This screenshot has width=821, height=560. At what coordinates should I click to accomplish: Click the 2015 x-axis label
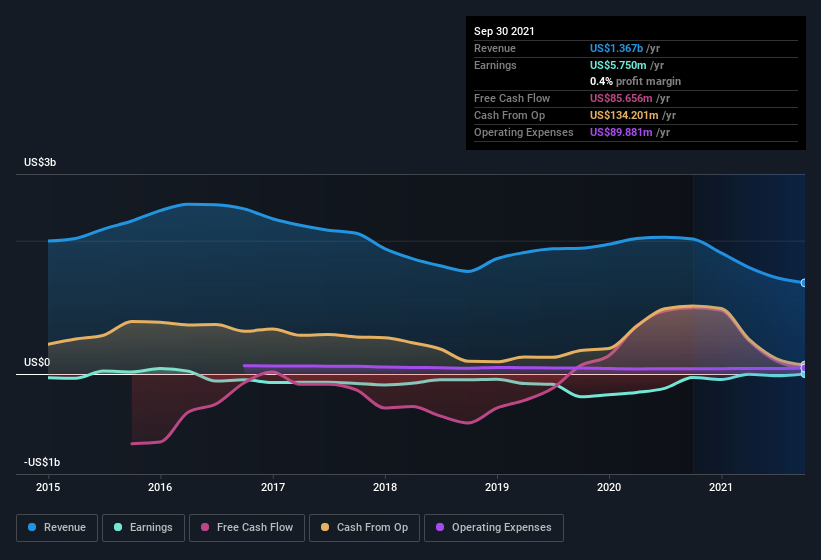pyautogui.click(x=48, y=487)
